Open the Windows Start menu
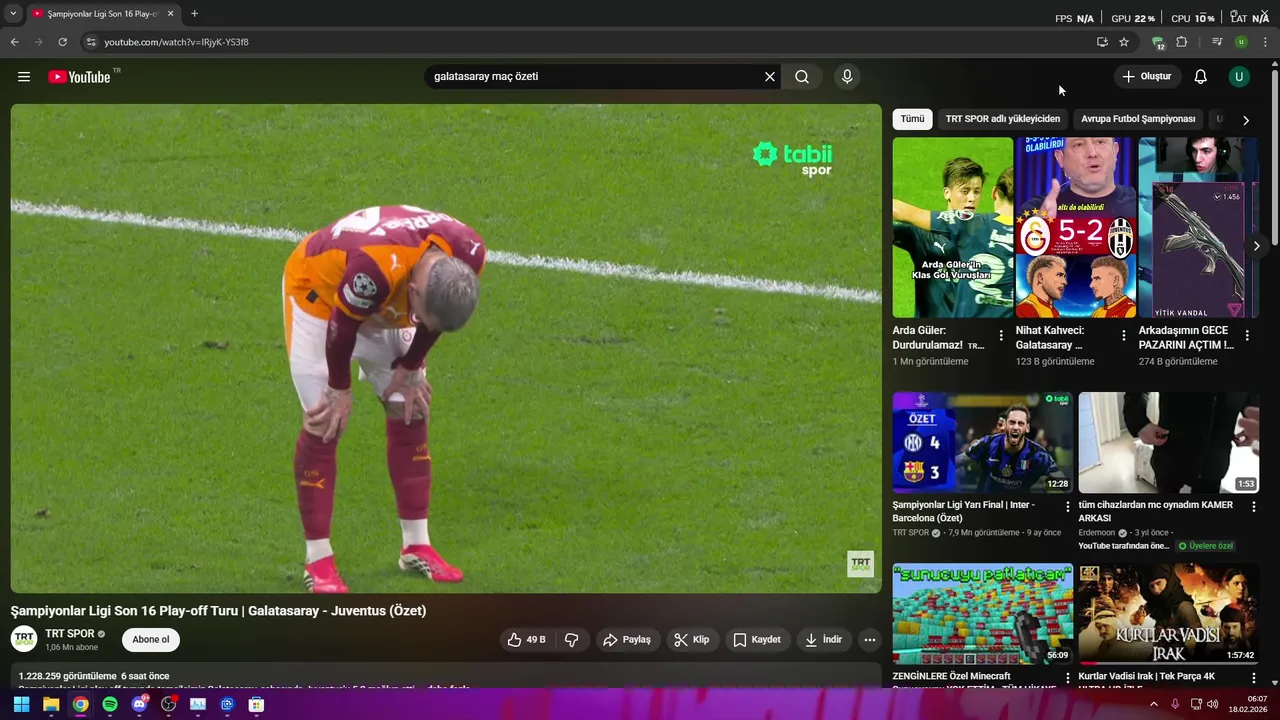Image resolution: width=1280 pixels, height=720 pixels. point(21,705)
